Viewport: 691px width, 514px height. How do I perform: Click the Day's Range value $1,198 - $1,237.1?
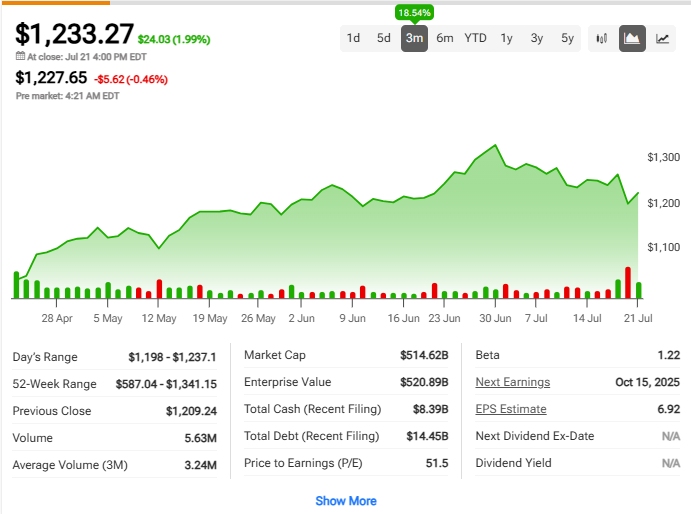pos(172,357)
